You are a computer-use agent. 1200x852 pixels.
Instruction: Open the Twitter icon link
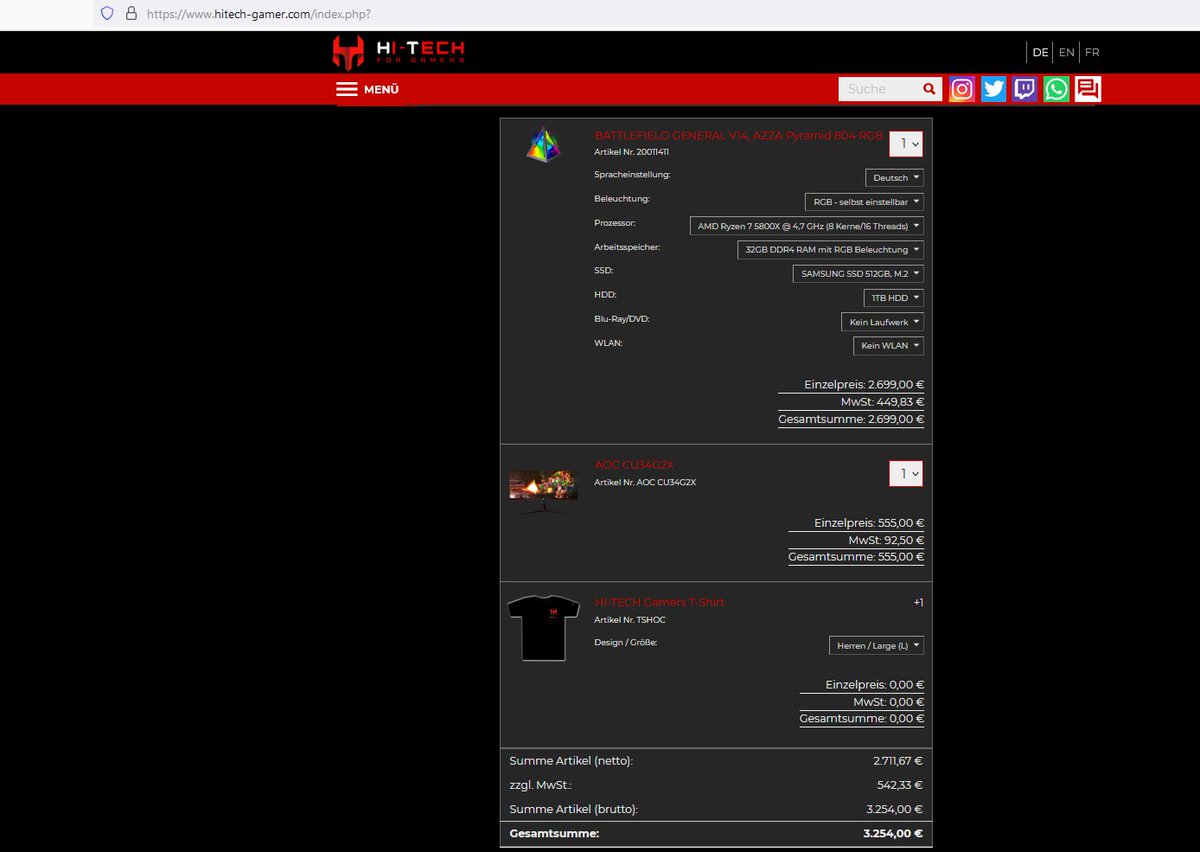(993, 89)
